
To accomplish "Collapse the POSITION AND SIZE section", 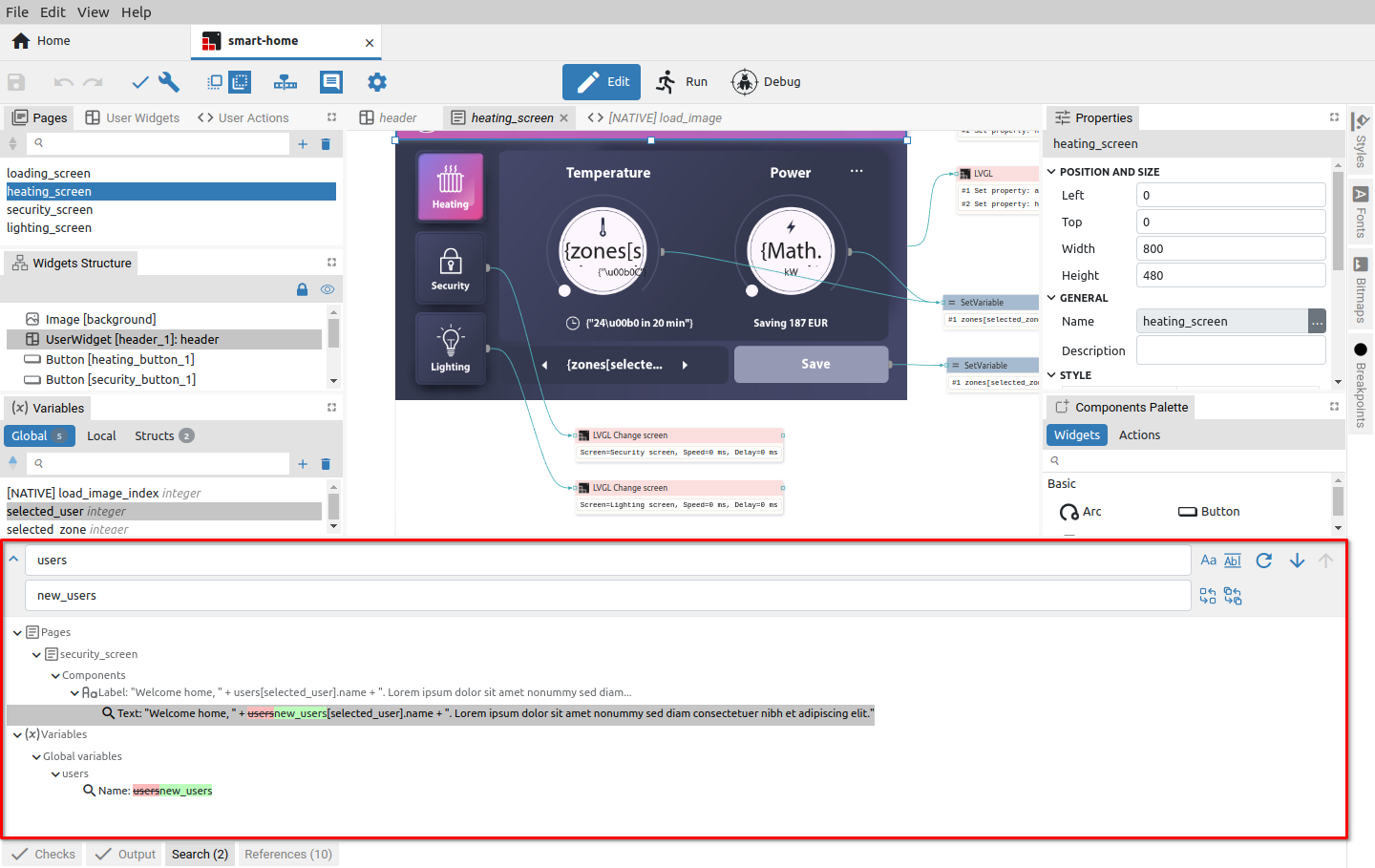I will coord(1051,172).
